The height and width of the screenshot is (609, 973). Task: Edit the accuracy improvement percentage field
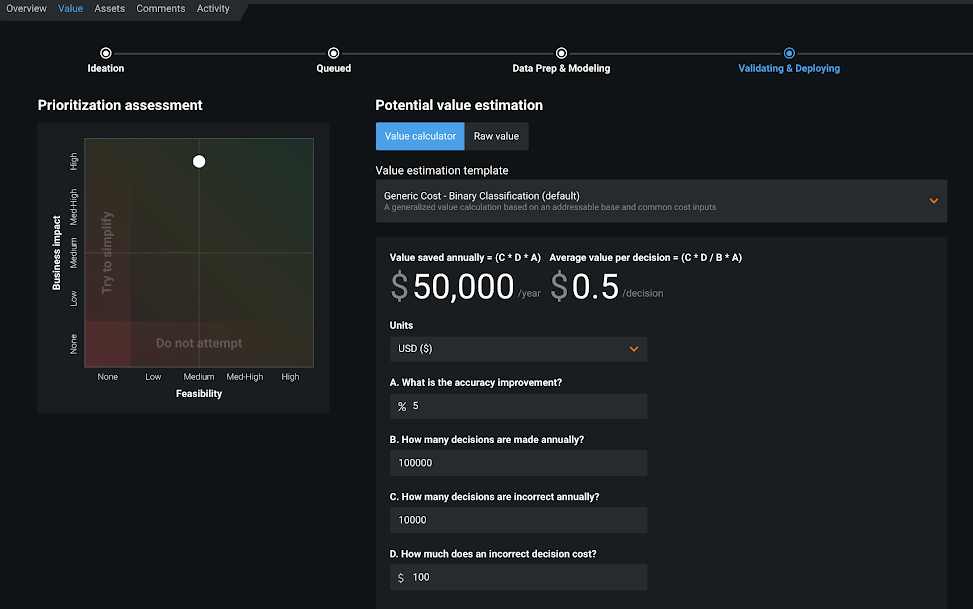coord(526,407)
